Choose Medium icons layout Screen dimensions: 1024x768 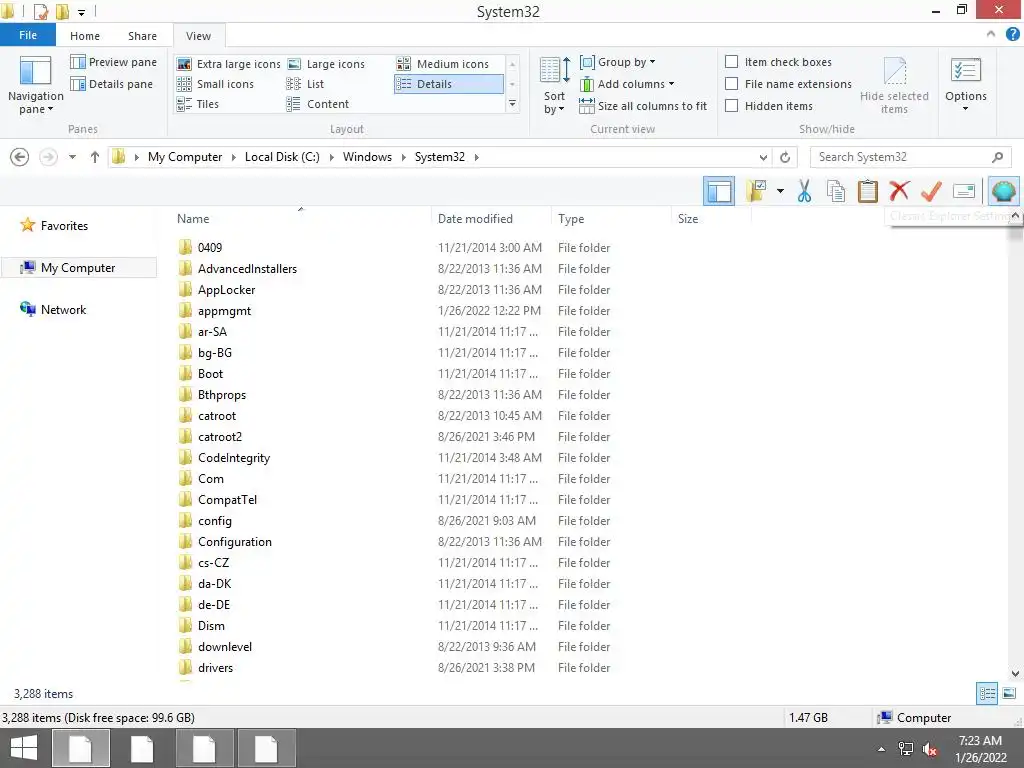click(x=443, y=64)
